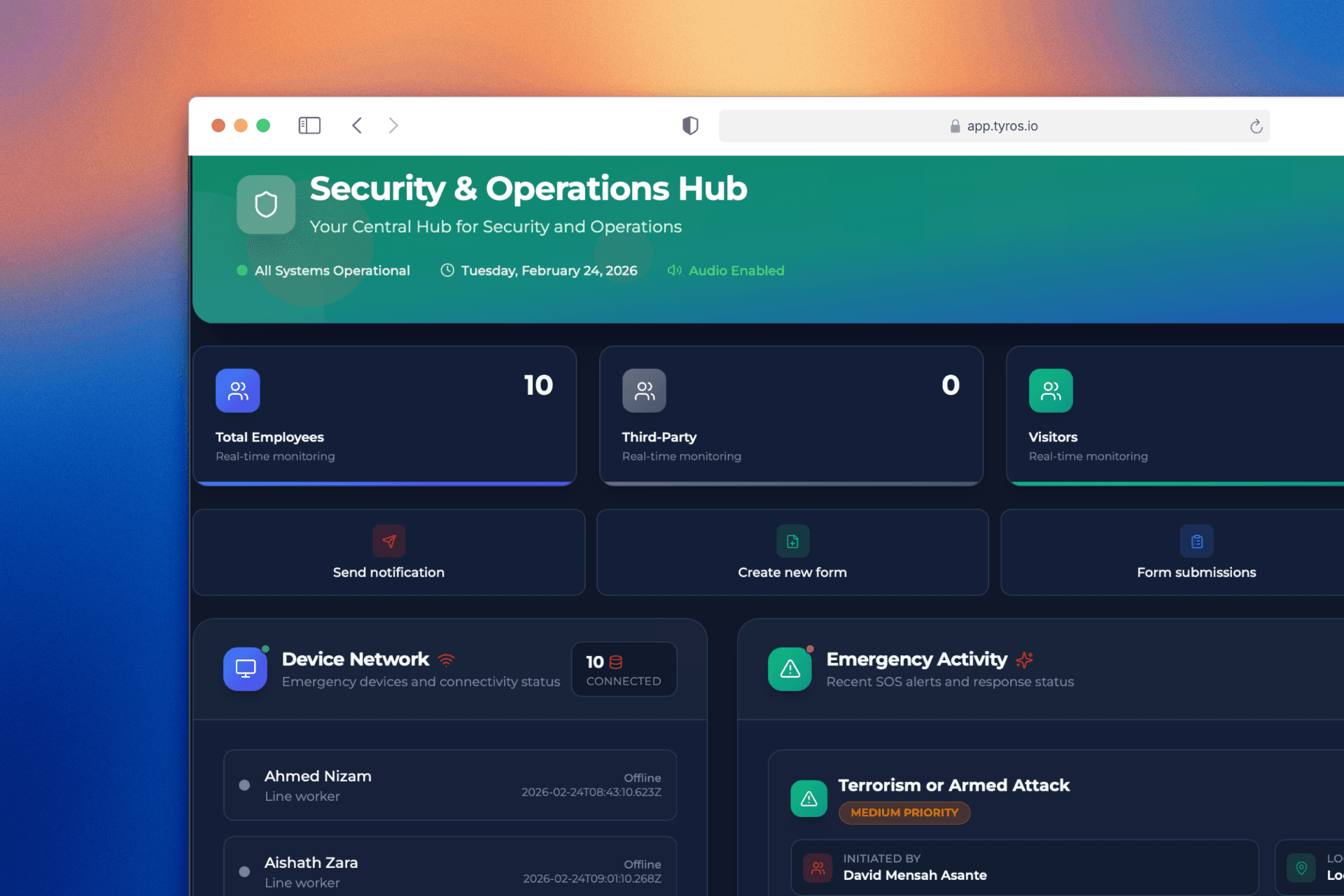Toggle the Audio Enabled setting

coord(726,270)
